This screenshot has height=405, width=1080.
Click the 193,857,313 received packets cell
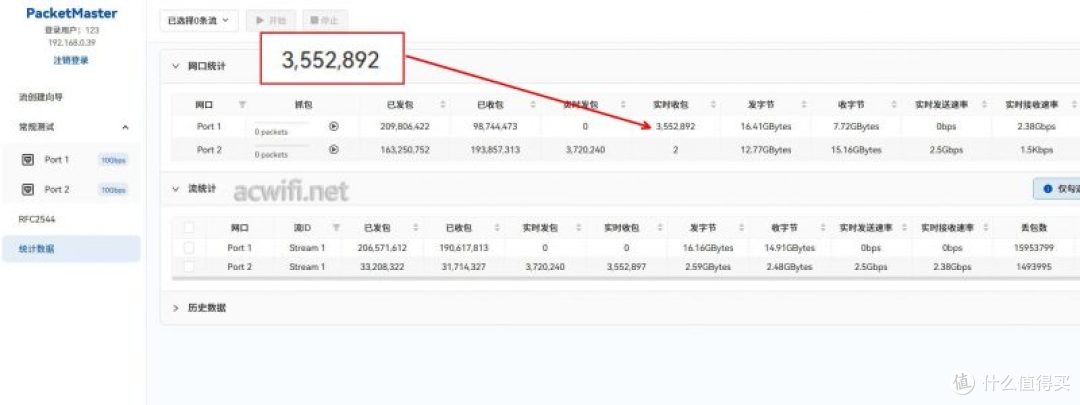pyautogui.click(x=495, y=149)
